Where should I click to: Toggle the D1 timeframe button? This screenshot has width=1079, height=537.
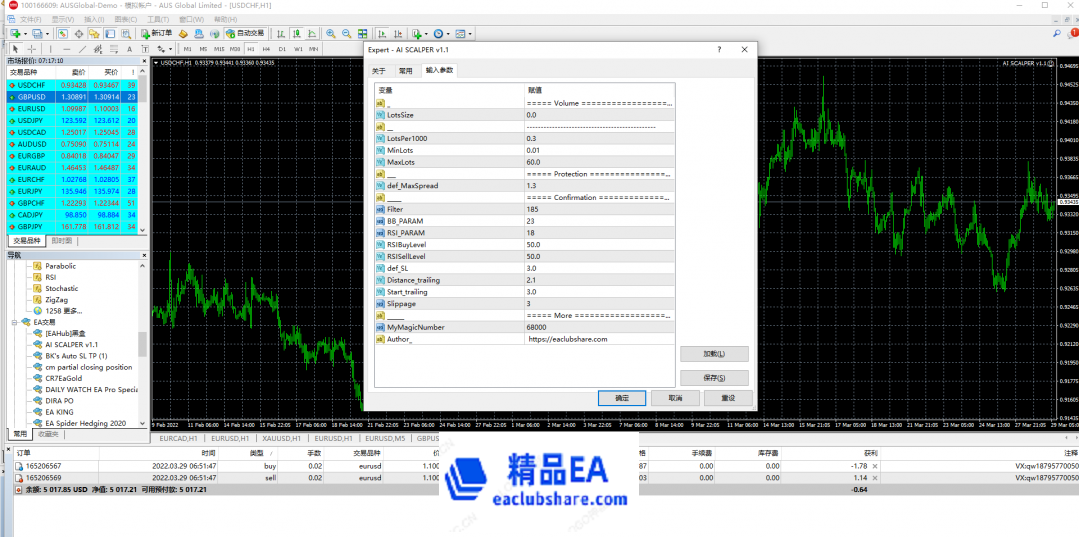coord(282,48)
